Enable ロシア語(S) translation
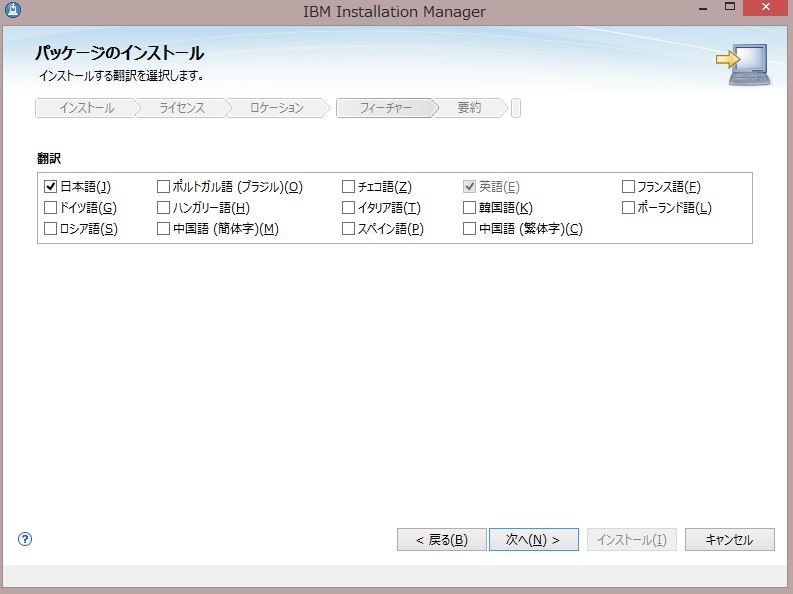This screenshot has height=594, width=793. [x=50, y=229]
